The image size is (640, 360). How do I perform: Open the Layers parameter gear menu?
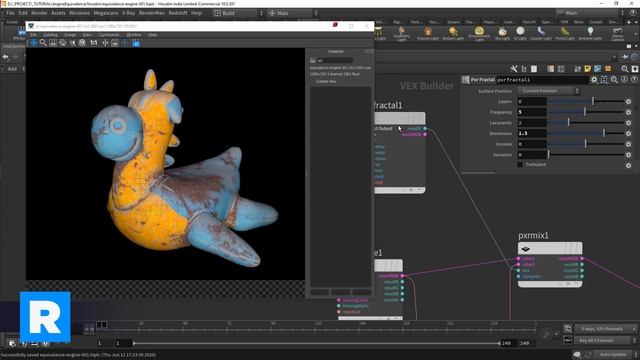629,101
